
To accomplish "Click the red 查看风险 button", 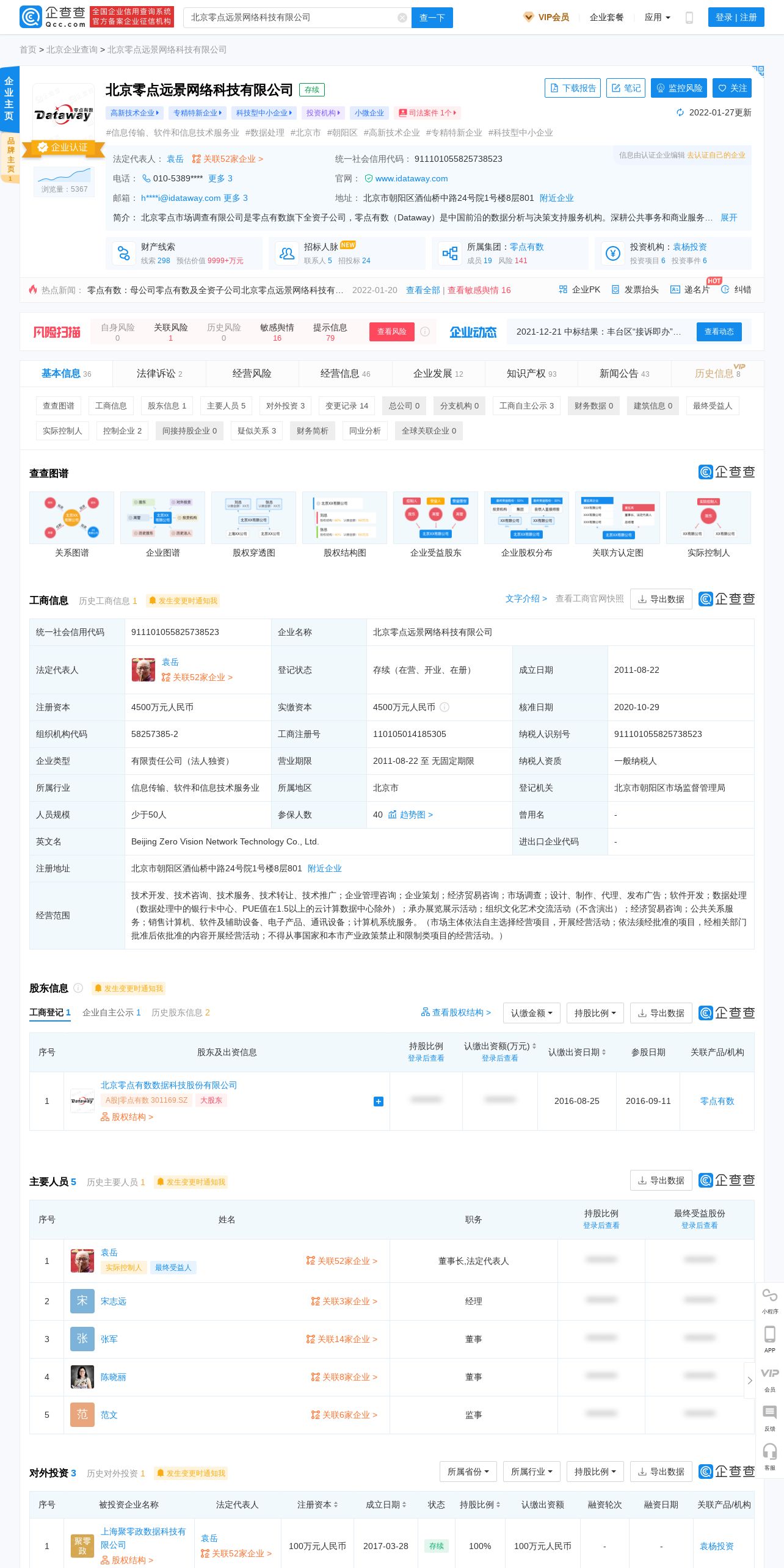I will point(392,332).
